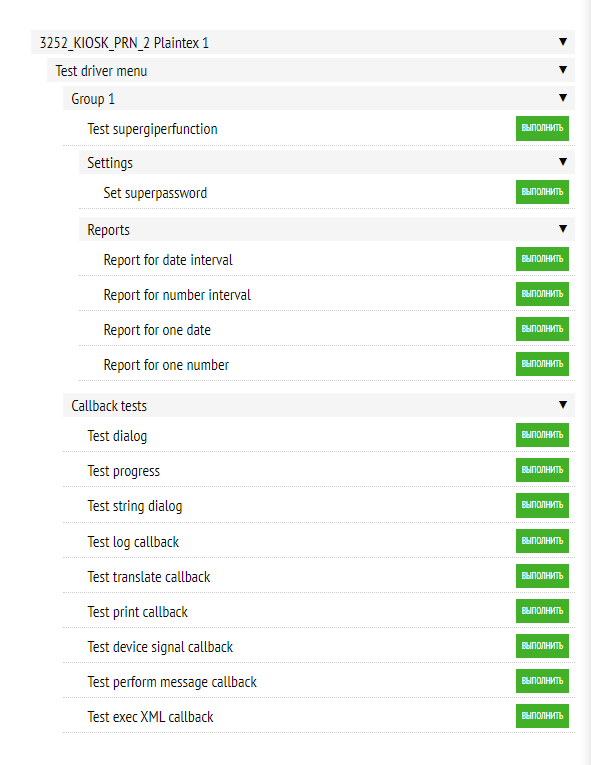
Task: Execute Test log callback button
Action: (542, 541)
